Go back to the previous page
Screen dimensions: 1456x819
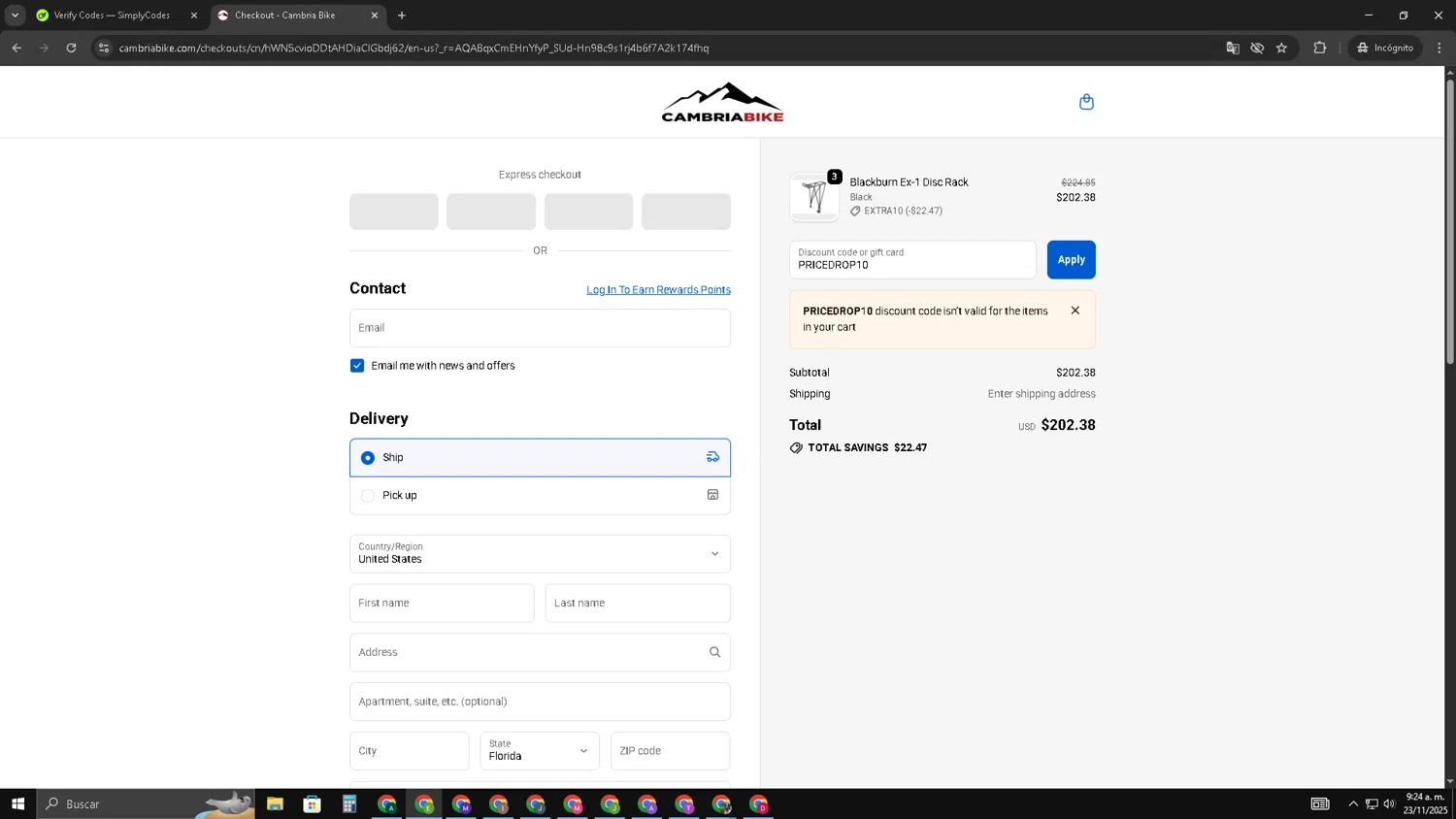17,48
